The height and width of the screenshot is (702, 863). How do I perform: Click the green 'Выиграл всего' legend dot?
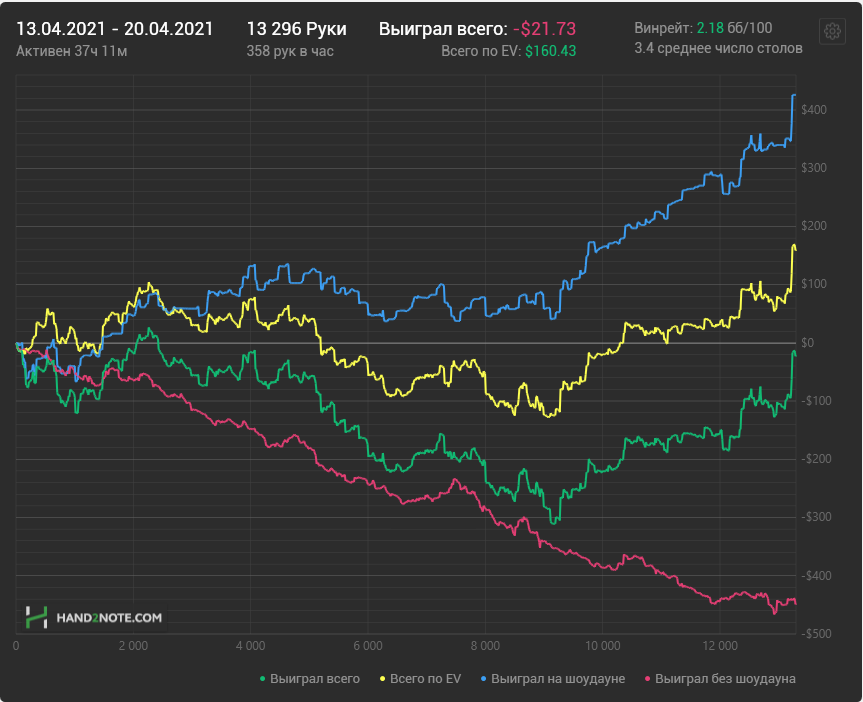pyautogui.click(x=263, y=679)
